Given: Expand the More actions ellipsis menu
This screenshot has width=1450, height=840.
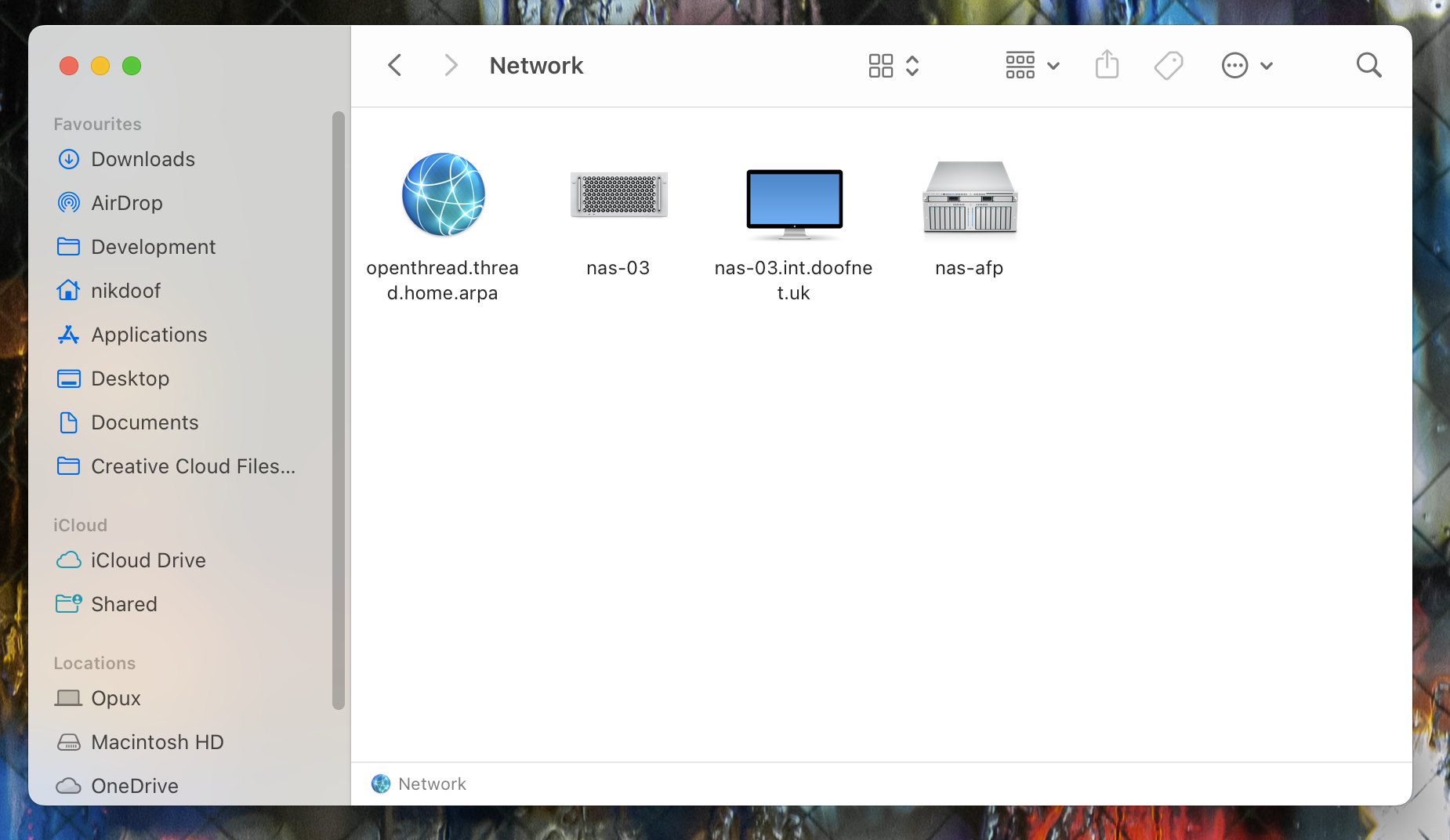Looking at the screenshot, I should [x=1246, y=65].
